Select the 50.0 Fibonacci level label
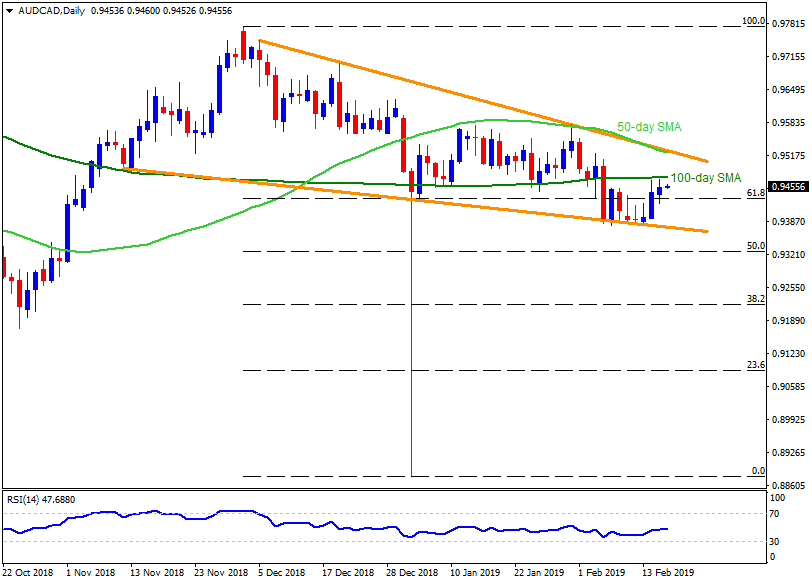Image resolution: width=812 pixels, height=584 pixels. (755, 246)
